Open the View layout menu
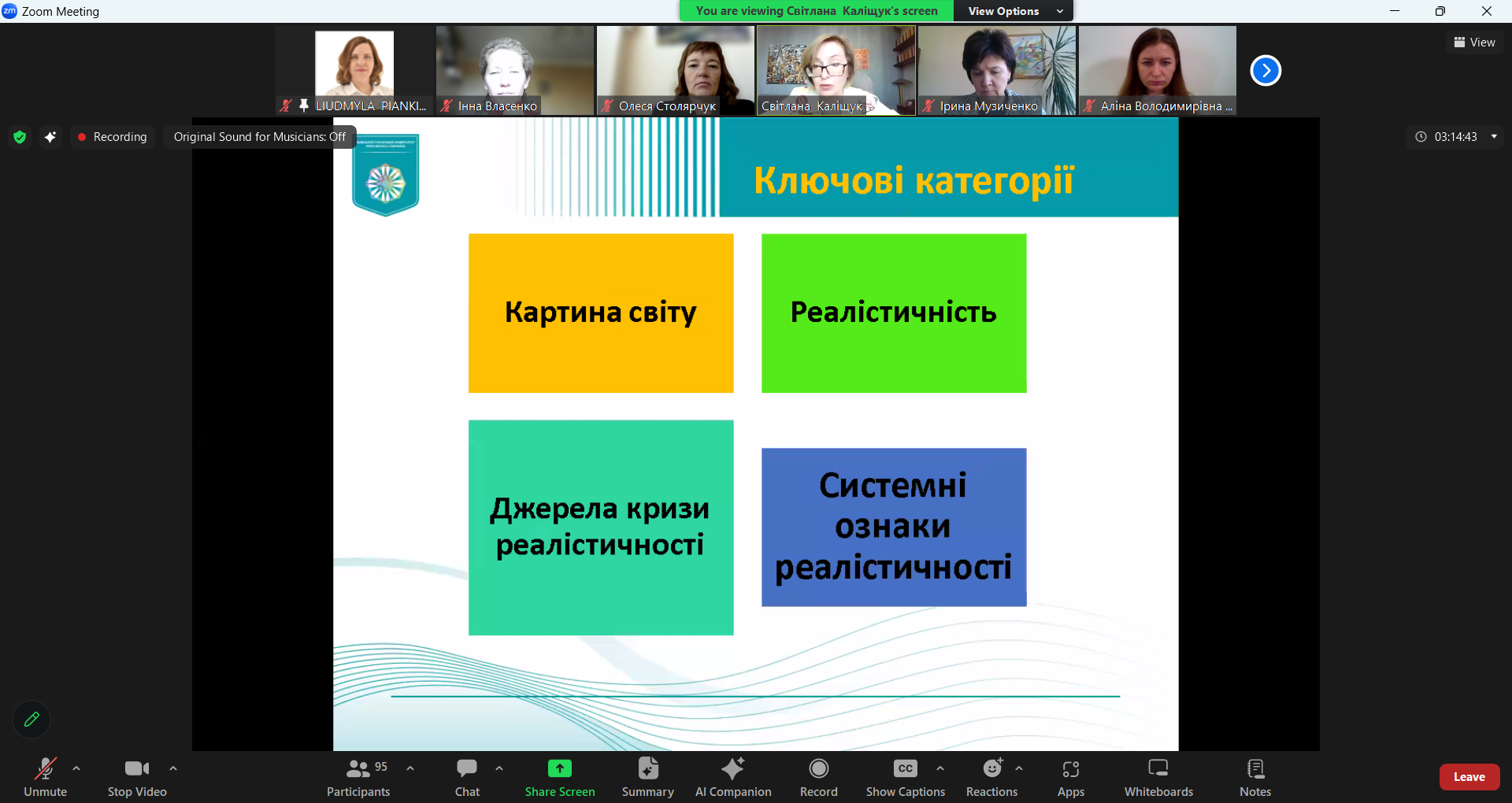 (1474, 43)
